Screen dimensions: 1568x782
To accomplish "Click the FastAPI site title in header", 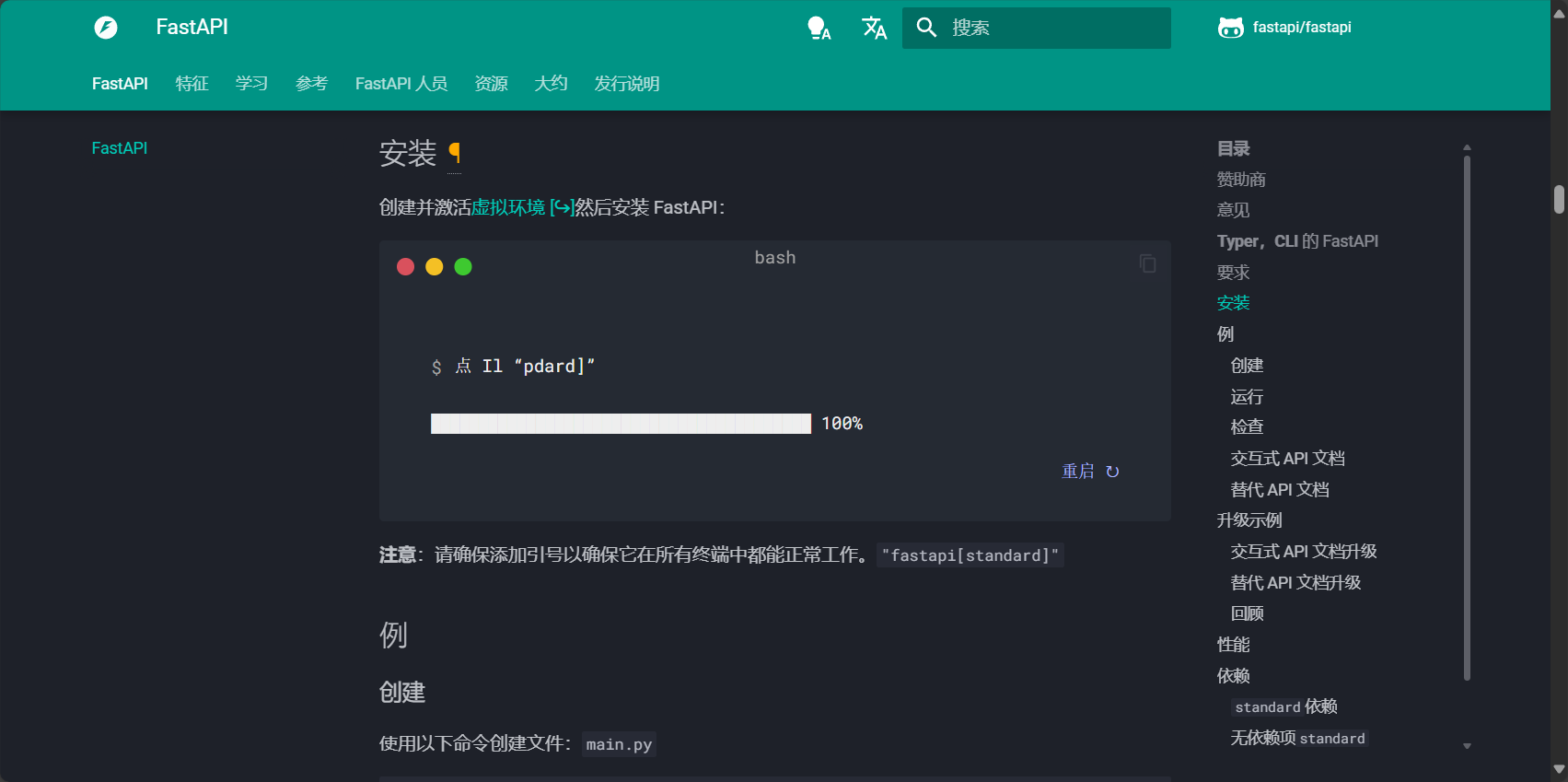I will pos(192,27).
